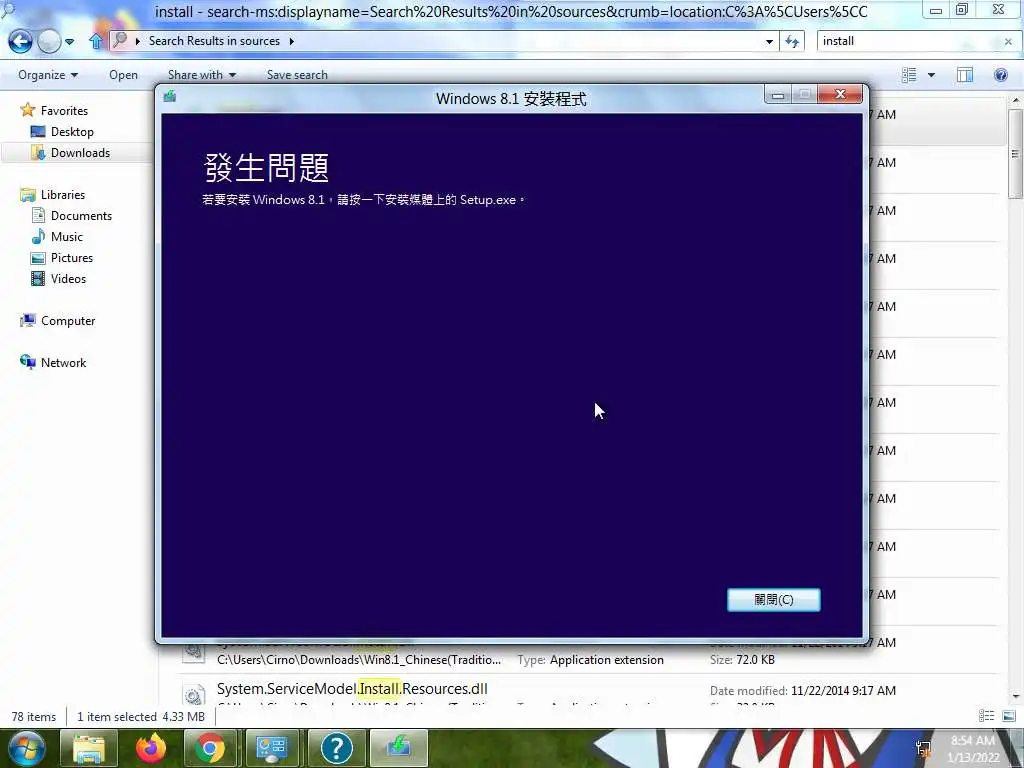This screenshot has height=768, width=1024.
Task: Select Favorites in the navigation pane
Action: tap(64, 111)
